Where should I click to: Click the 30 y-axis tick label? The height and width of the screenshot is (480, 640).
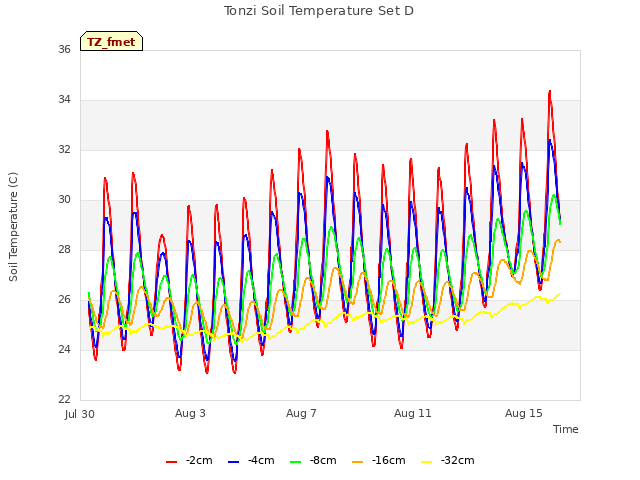64,200
